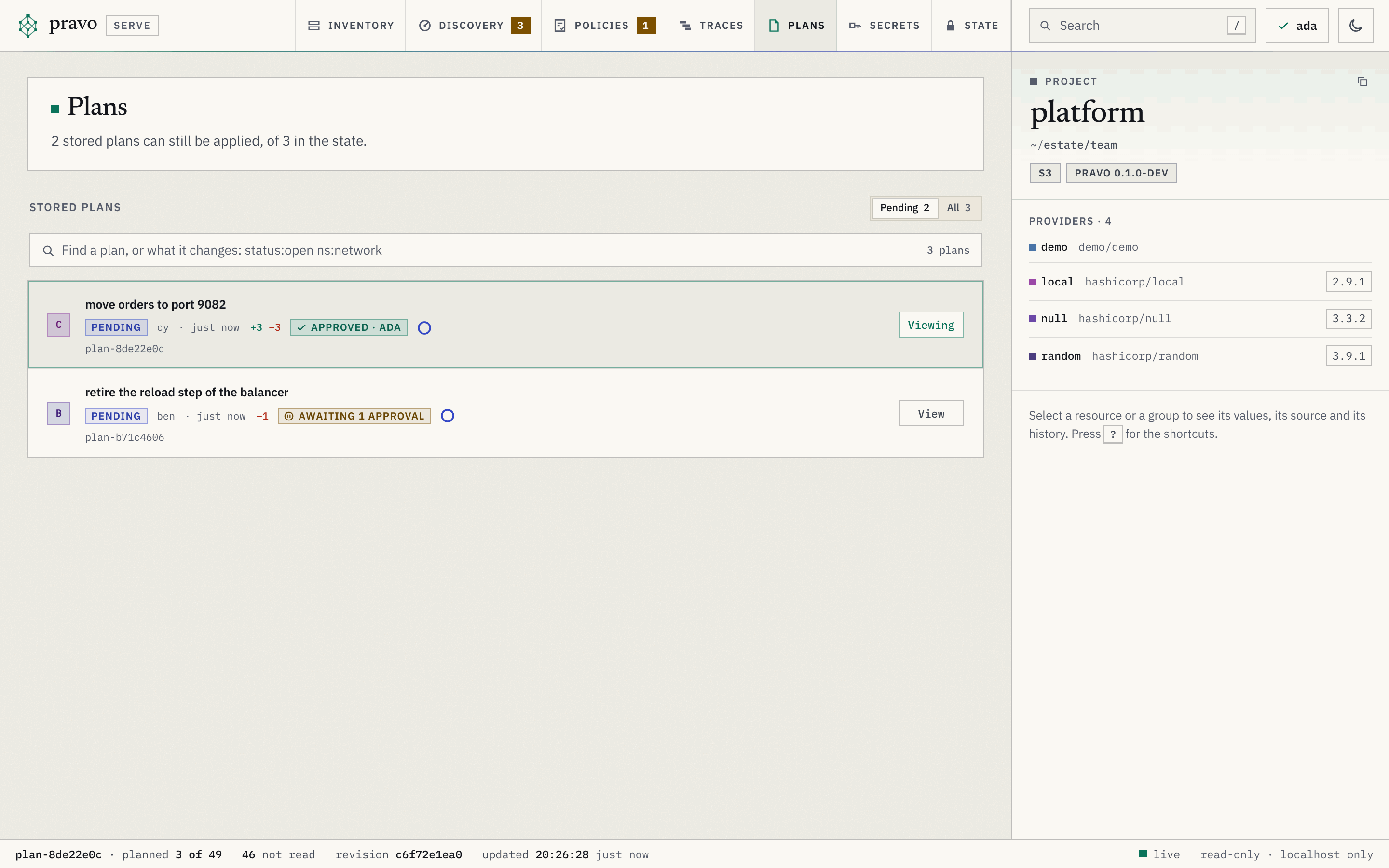
Task: Click the C avatar of orders plan
Action: (58, 325)
